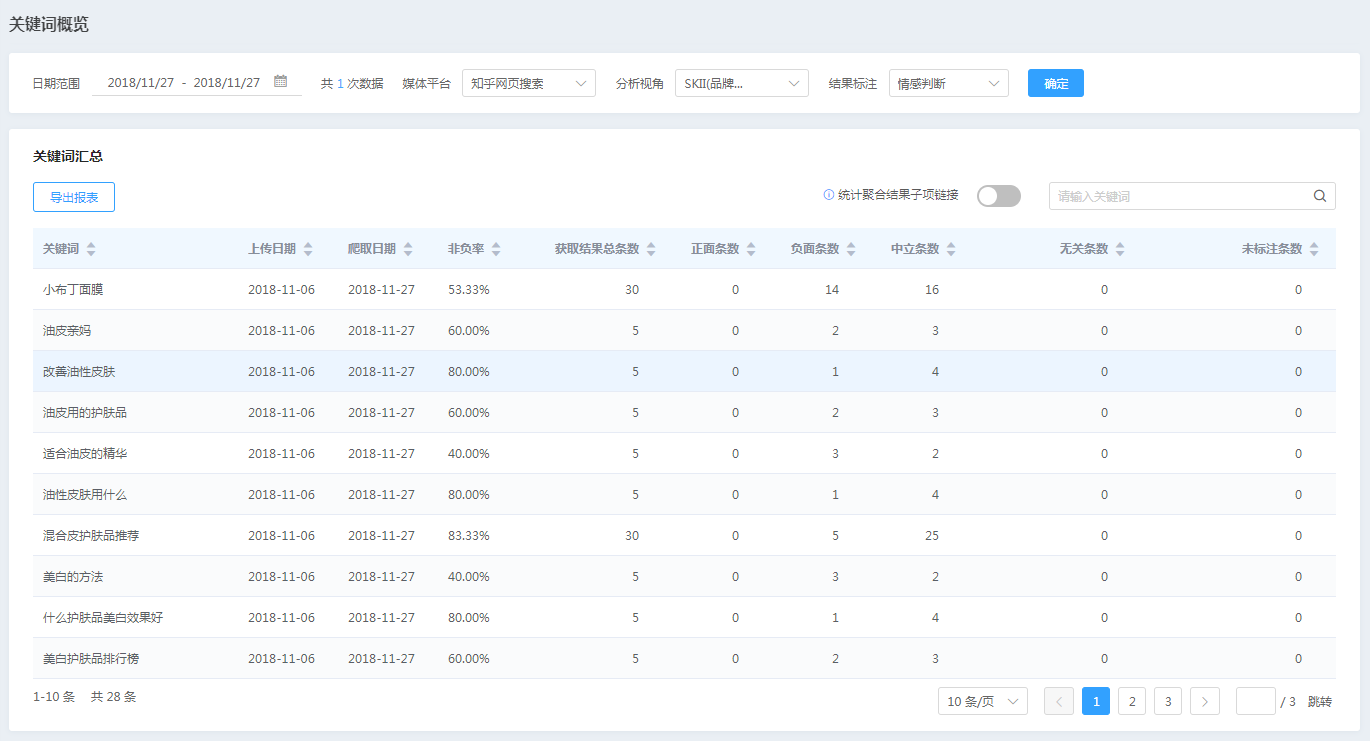Sort by 非负率 column arrows
This screenshot has height=741, width=1370.
point(496,249)
